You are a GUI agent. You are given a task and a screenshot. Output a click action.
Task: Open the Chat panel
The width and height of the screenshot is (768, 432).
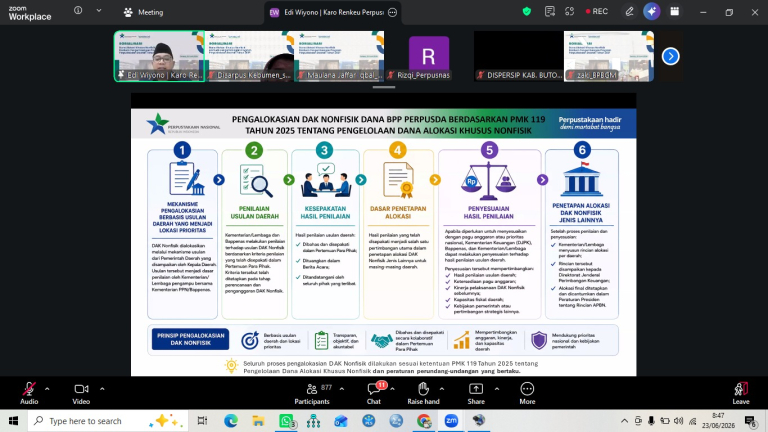click(x=374, y=393)
